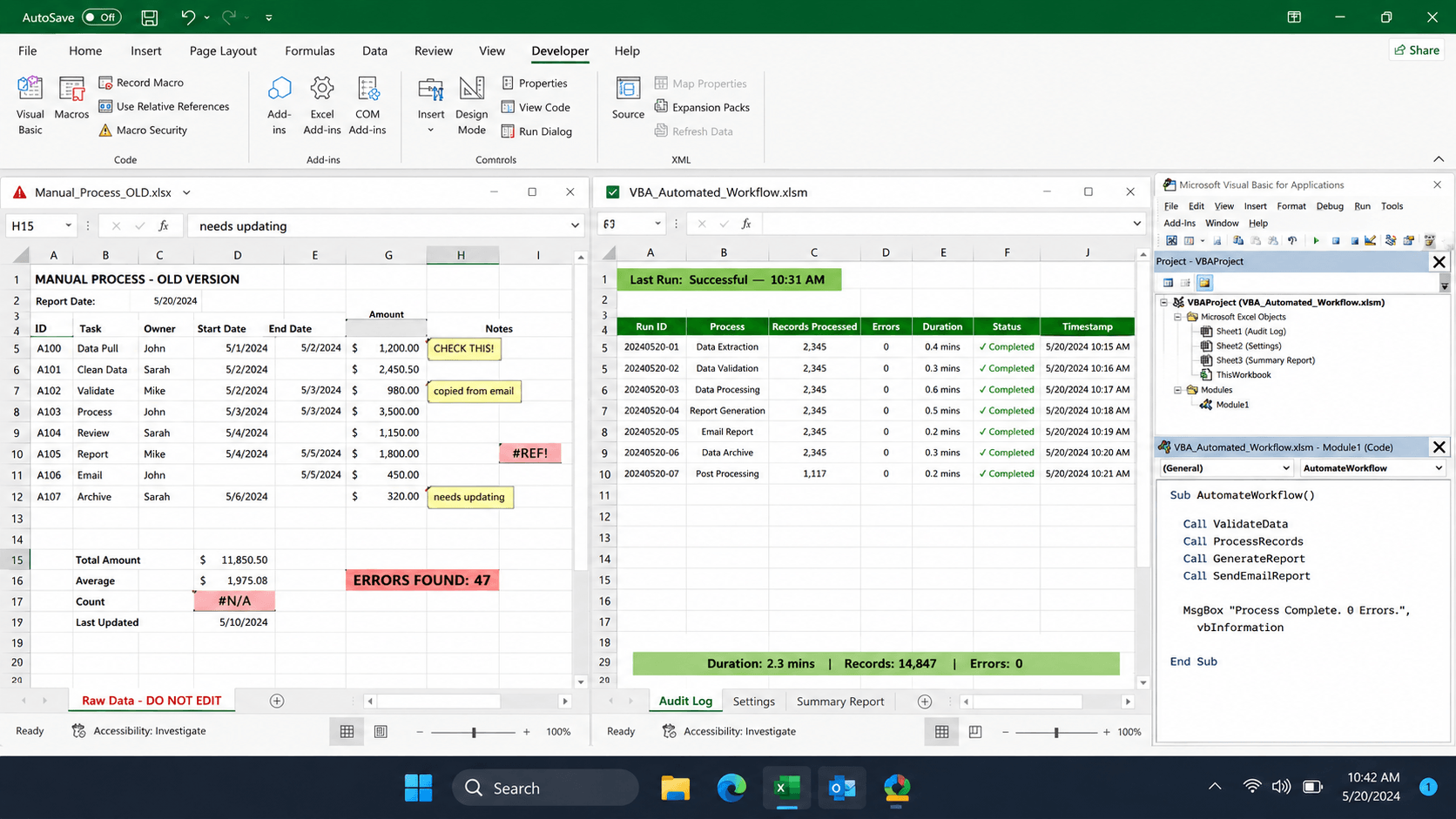1456x819 pixels.
Task: Save the workbook using the title bar icon
Action: click(150, 17)
